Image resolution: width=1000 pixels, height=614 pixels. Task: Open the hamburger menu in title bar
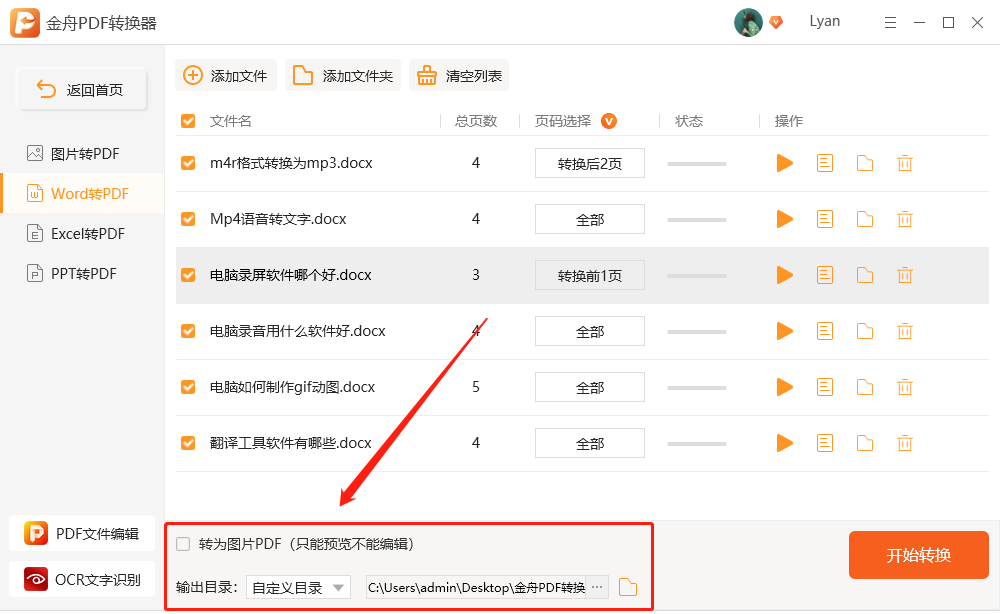[x=890, y=23]
